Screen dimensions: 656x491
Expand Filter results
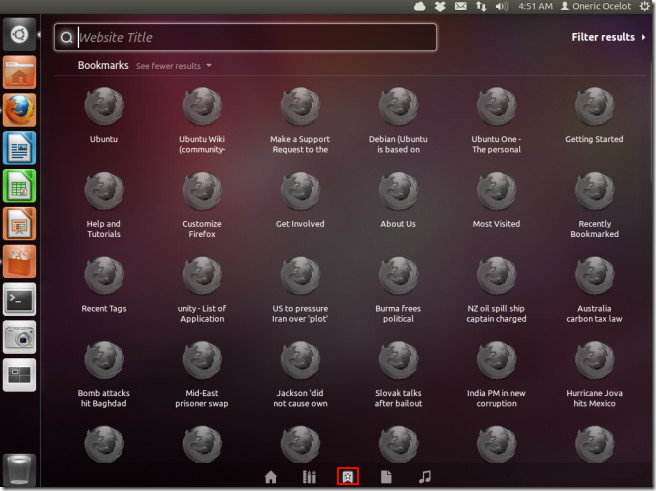click(x=608, y=37)
